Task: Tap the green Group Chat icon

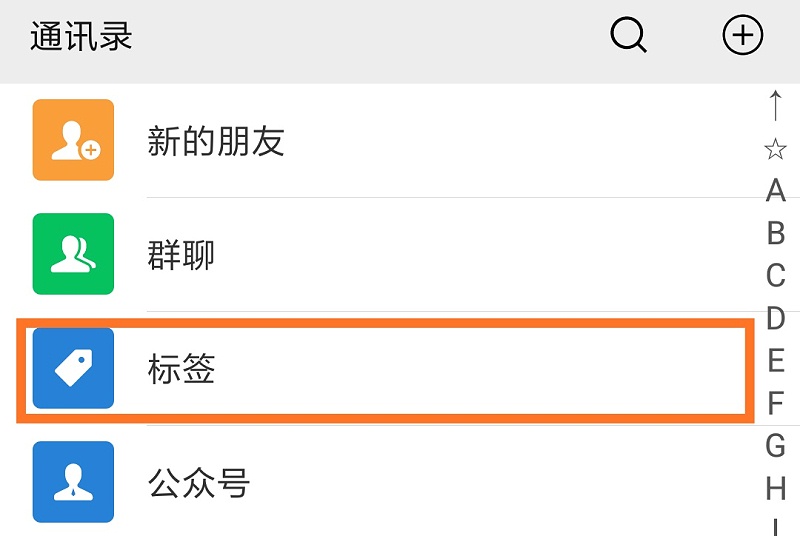Action: (73, 254)
